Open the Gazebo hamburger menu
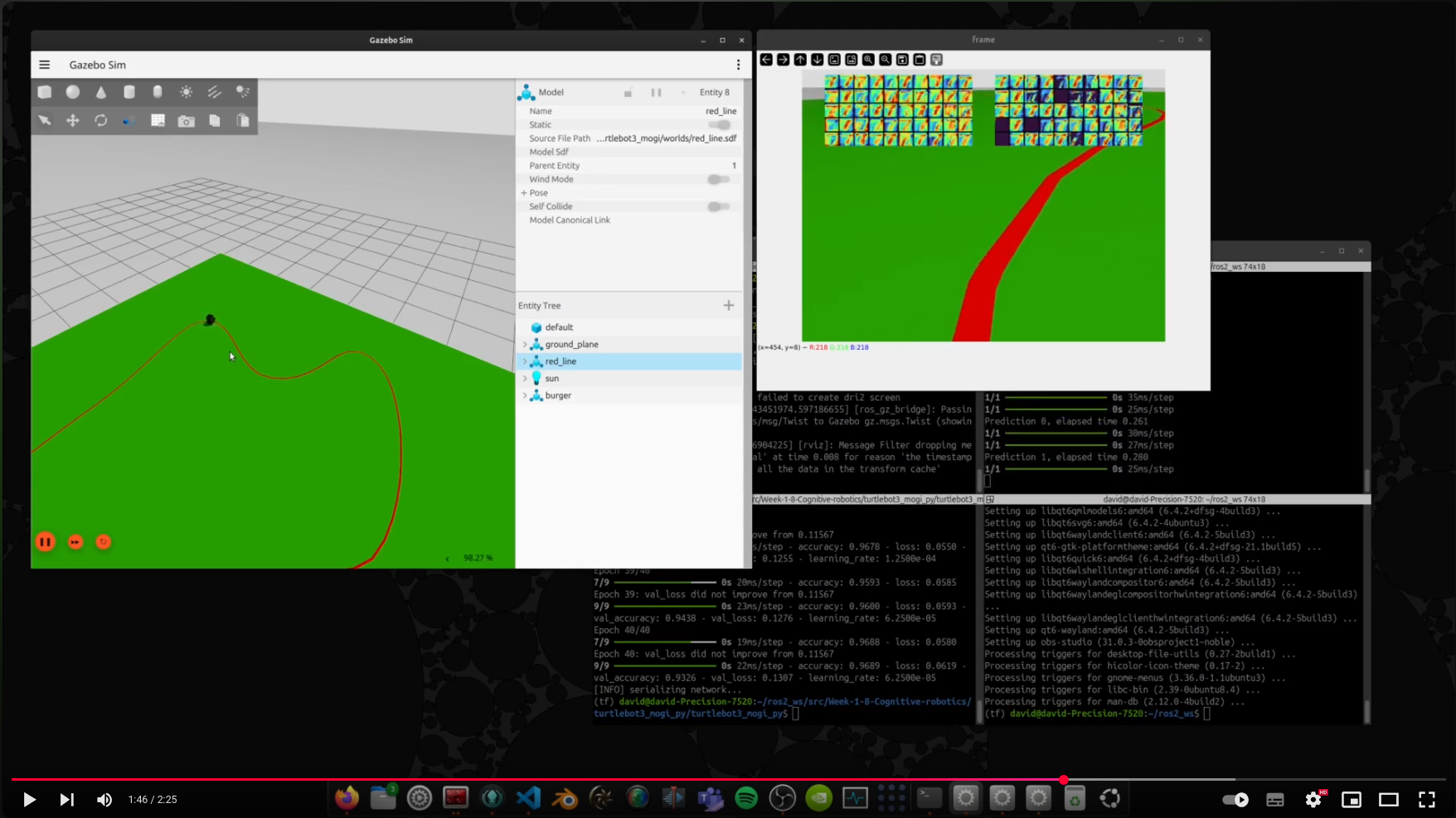This screenshot has height=818, width=1456. point(45,65)
